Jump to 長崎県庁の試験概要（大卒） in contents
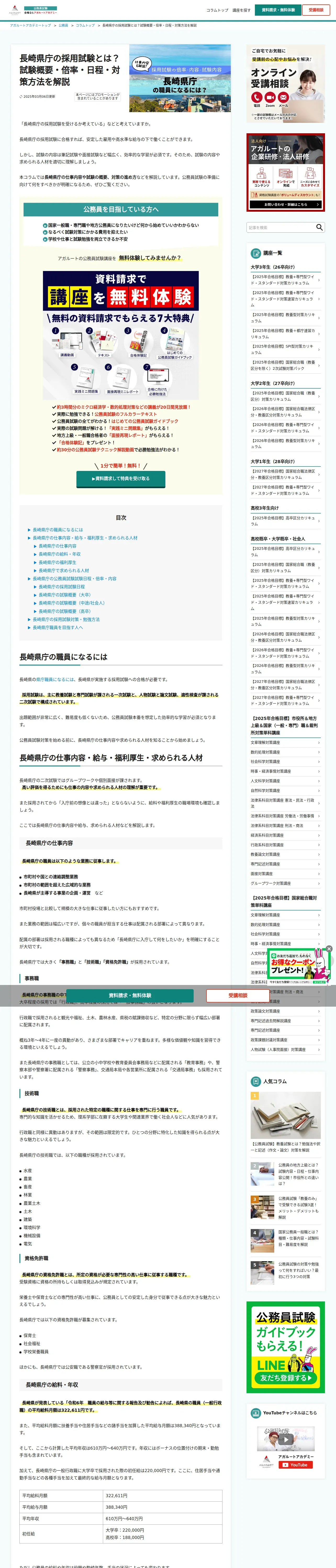This screenshot has height=1568, width=336. 65,595
